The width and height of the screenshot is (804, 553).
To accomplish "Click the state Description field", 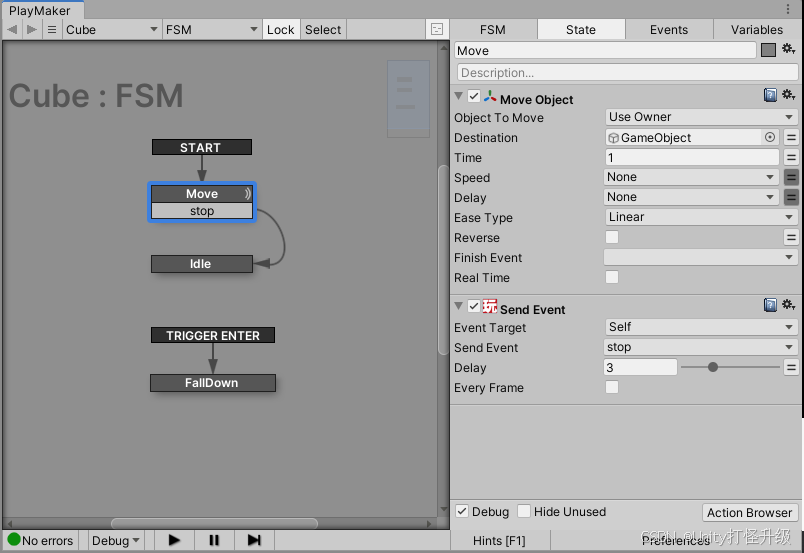I will tap(627, 72).
